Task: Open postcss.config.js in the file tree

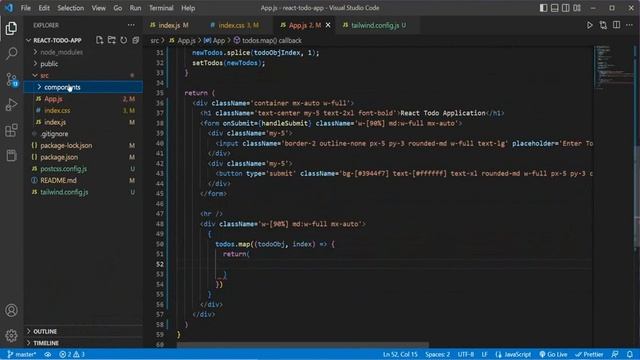Action: point(83,169)
